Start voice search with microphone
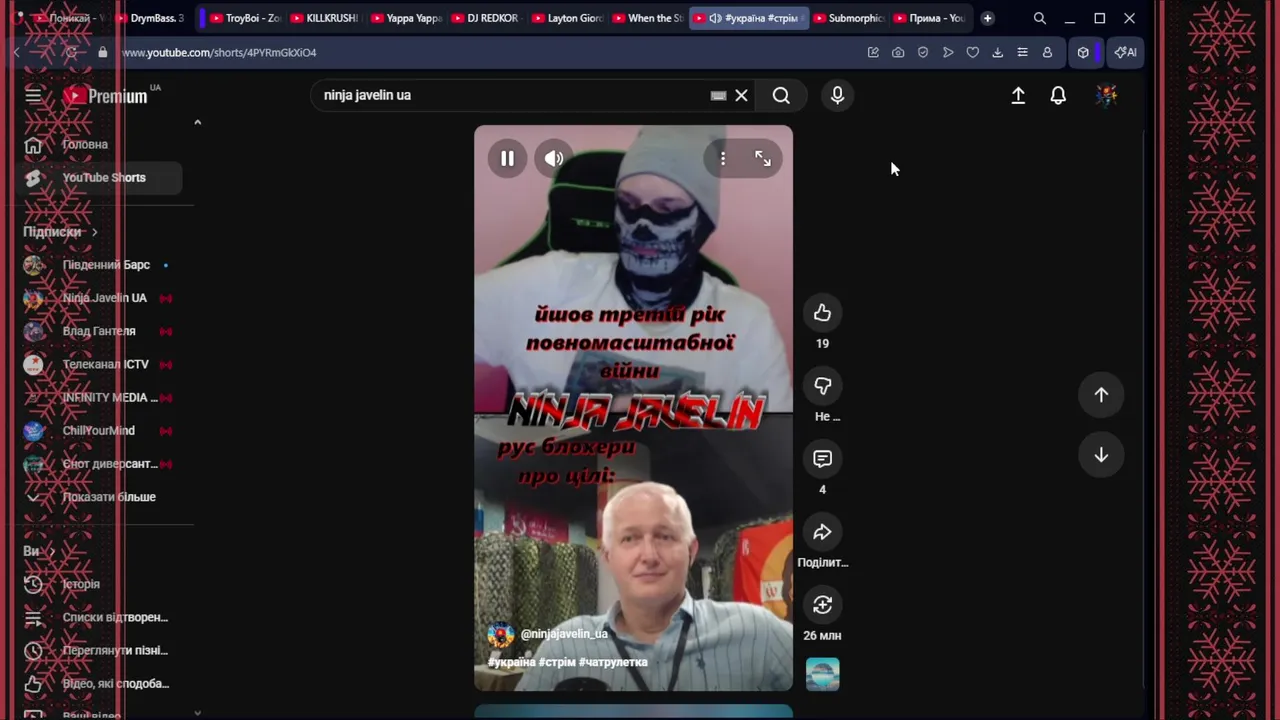1280x720 pixels. tap(838, 95)
